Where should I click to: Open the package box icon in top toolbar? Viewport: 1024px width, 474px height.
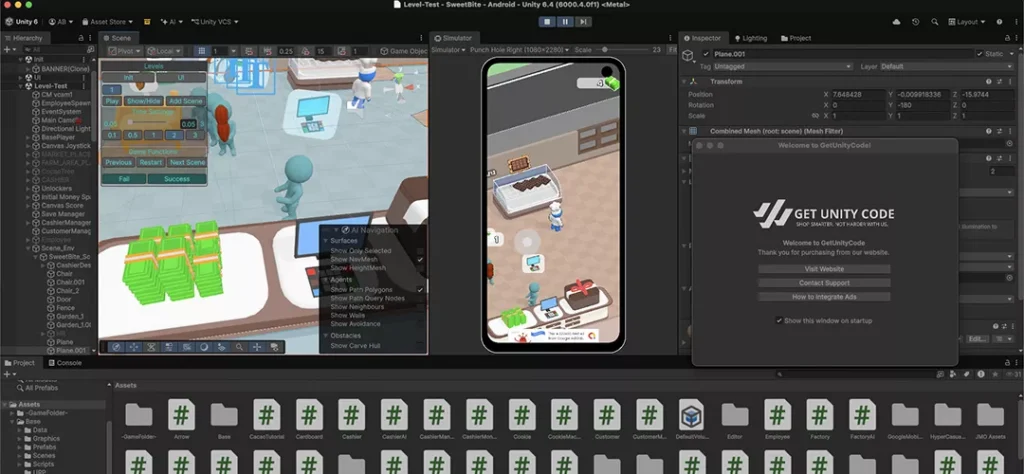[x=147, y=22]
